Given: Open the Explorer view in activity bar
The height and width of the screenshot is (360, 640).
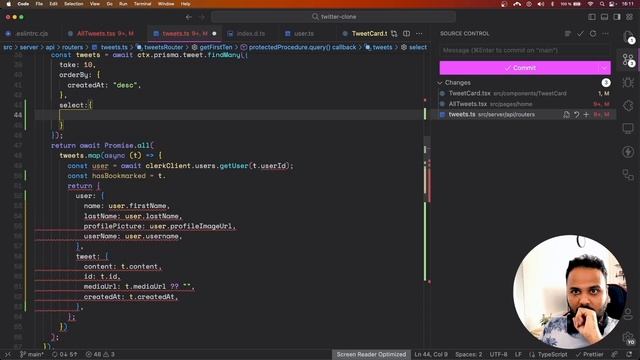Looking at the screenshot, I should coord(628,37).
